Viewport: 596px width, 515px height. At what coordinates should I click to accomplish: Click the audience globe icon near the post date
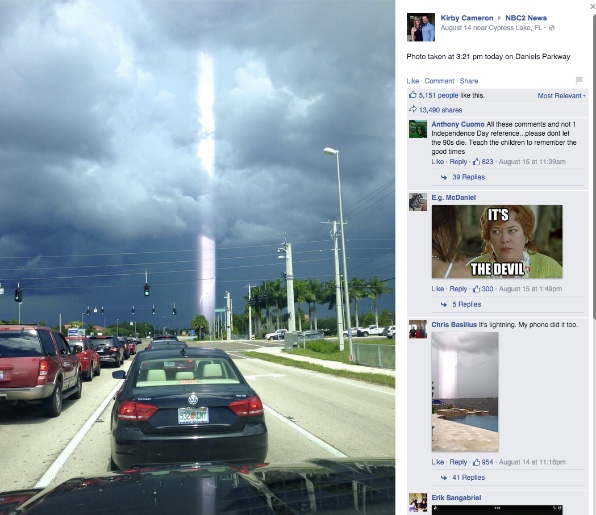552,28
